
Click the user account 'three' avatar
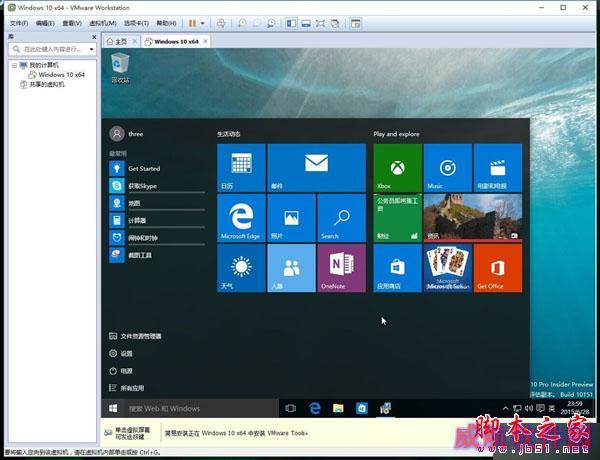(117, 134)
